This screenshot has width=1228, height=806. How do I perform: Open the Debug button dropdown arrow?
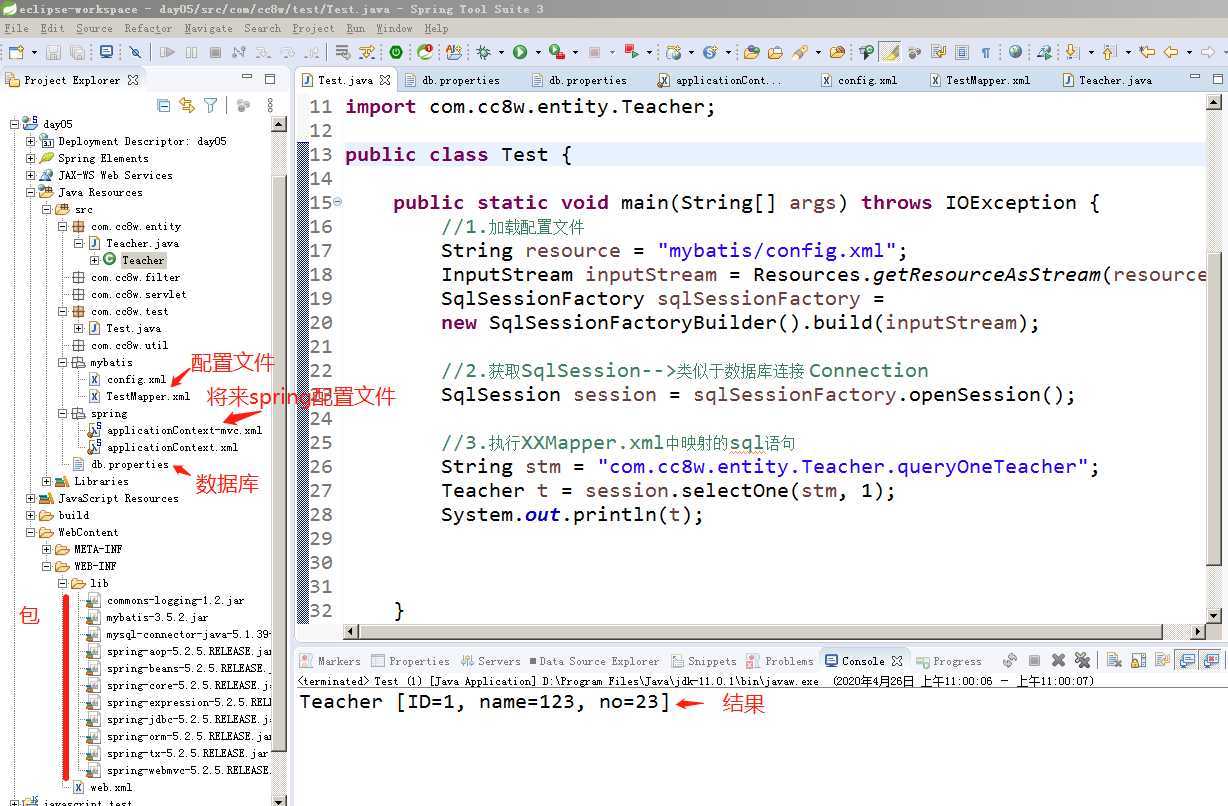502,51
